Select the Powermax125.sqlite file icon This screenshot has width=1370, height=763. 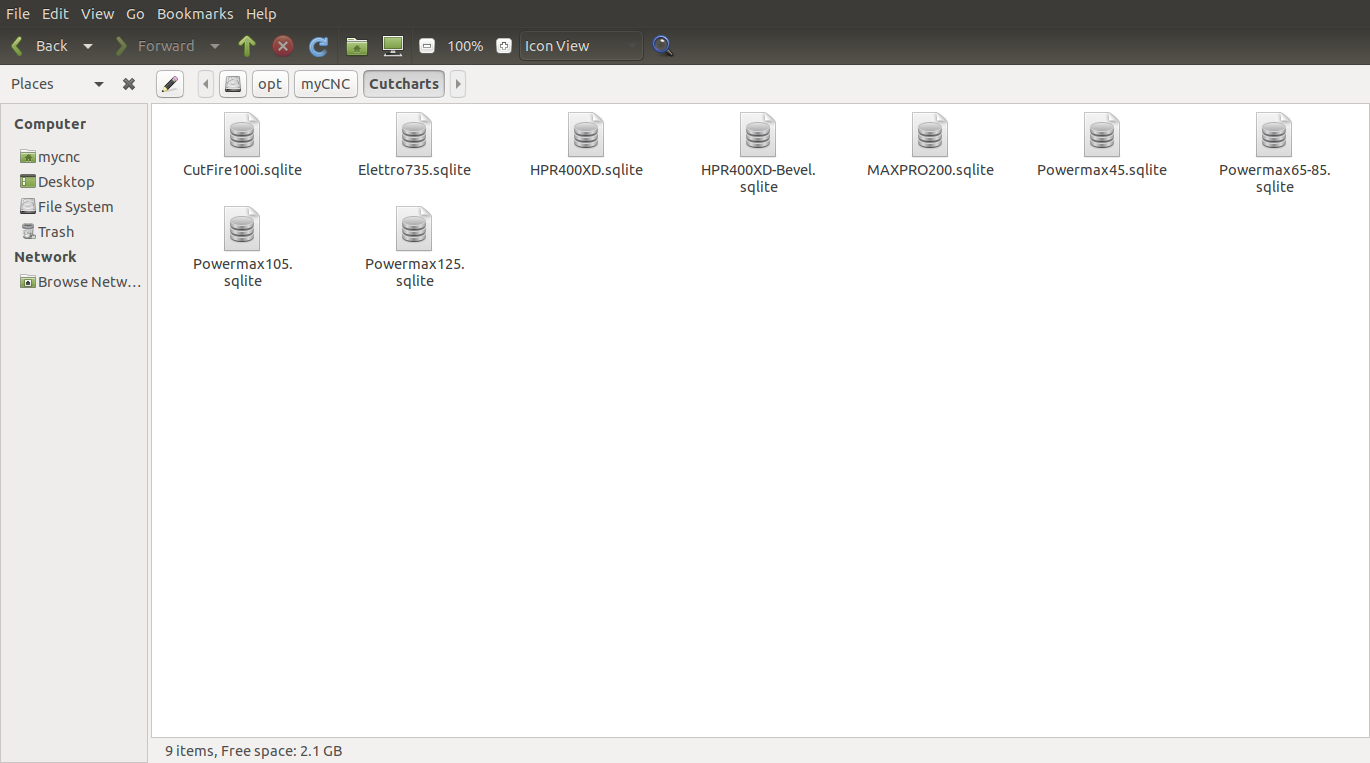(414, 229)
